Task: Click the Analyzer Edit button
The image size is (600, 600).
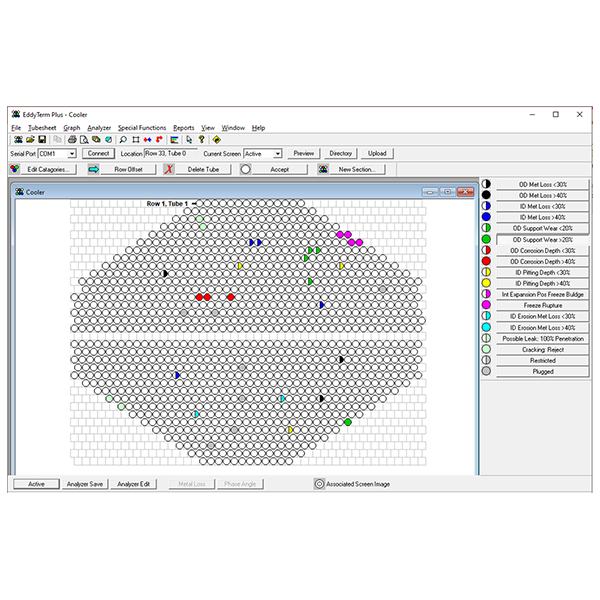Action: [x=133, y=484]
